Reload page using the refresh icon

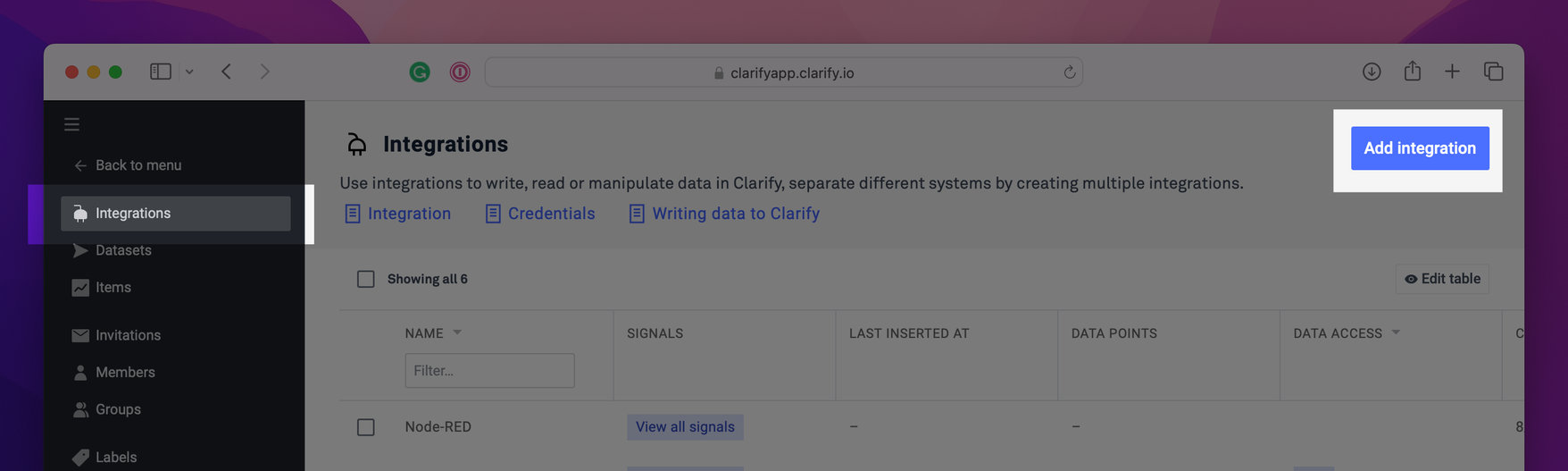click(1069, 72)
